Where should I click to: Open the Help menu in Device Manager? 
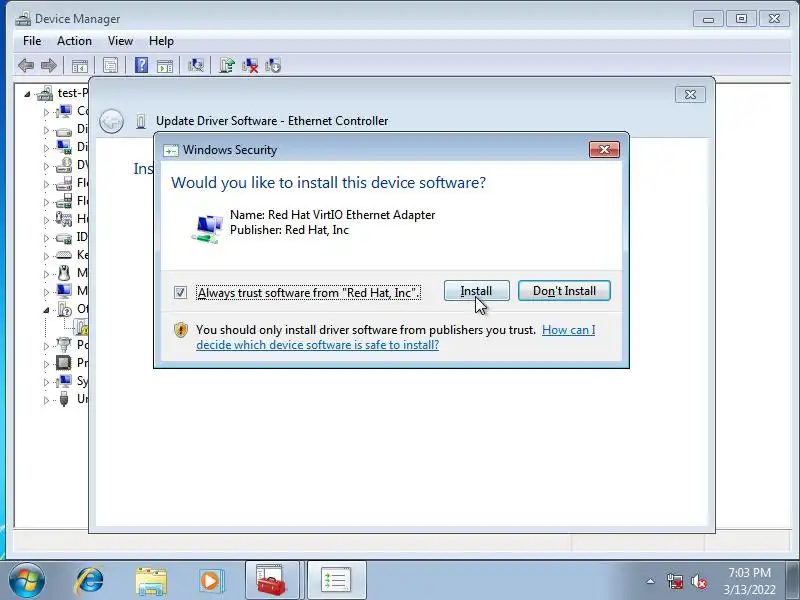point(161,41)
